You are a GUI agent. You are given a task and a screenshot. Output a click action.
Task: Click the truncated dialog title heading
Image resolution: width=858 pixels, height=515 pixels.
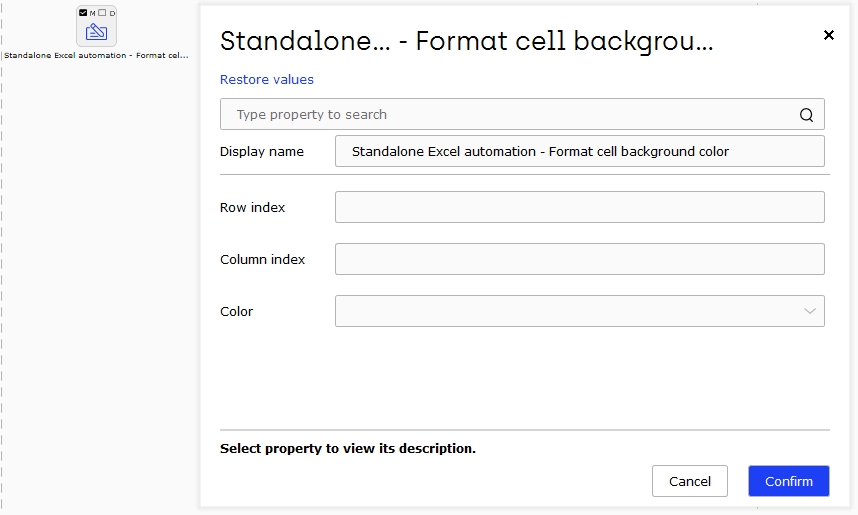466,41
